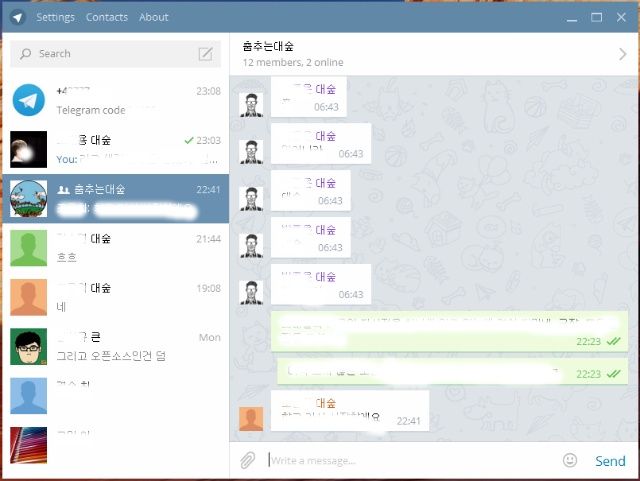Click the paperclip attach file icon
The width and height of the screenshot is (640, 481).
(247, 460)
